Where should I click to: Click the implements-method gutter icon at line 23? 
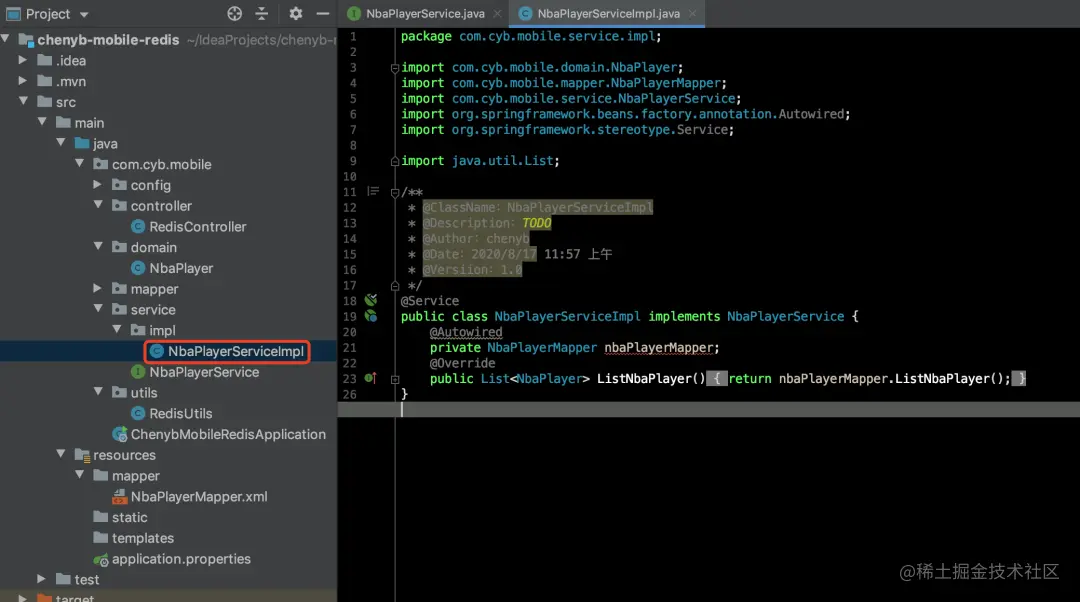(x=371, y=377)
